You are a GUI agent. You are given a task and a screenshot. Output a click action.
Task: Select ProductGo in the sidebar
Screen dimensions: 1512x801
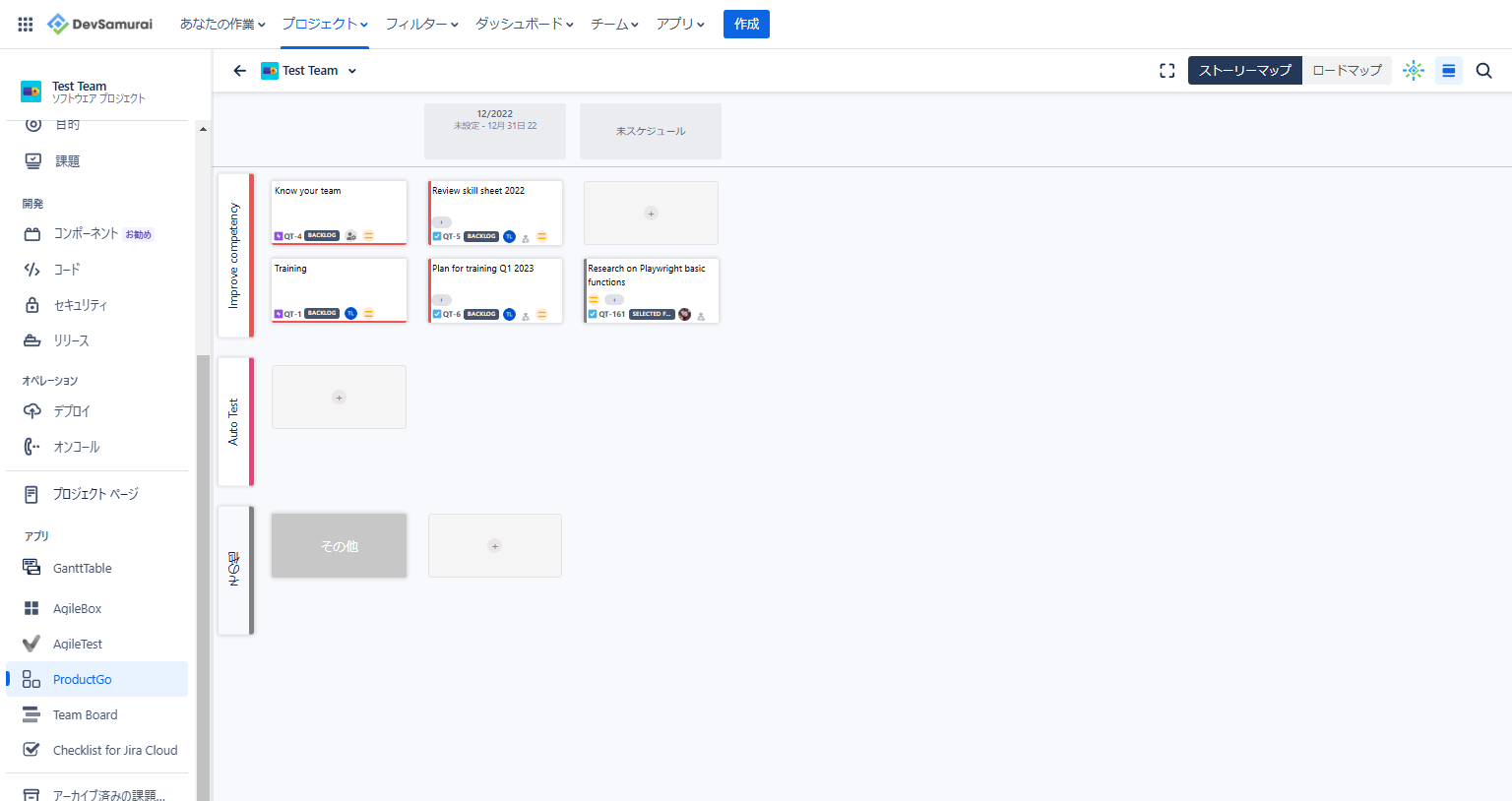82,680
